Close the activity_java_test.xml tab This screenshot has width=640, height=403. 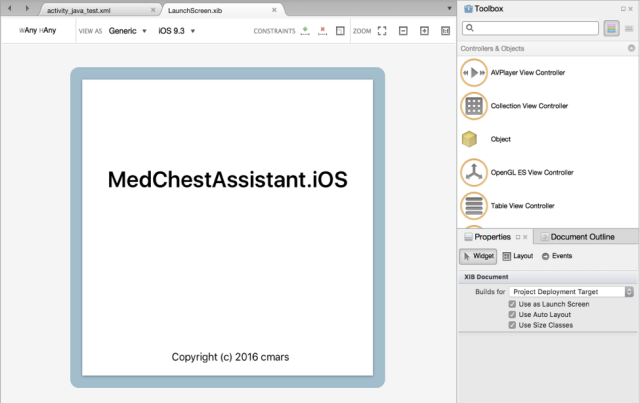[x=153, y=10]
